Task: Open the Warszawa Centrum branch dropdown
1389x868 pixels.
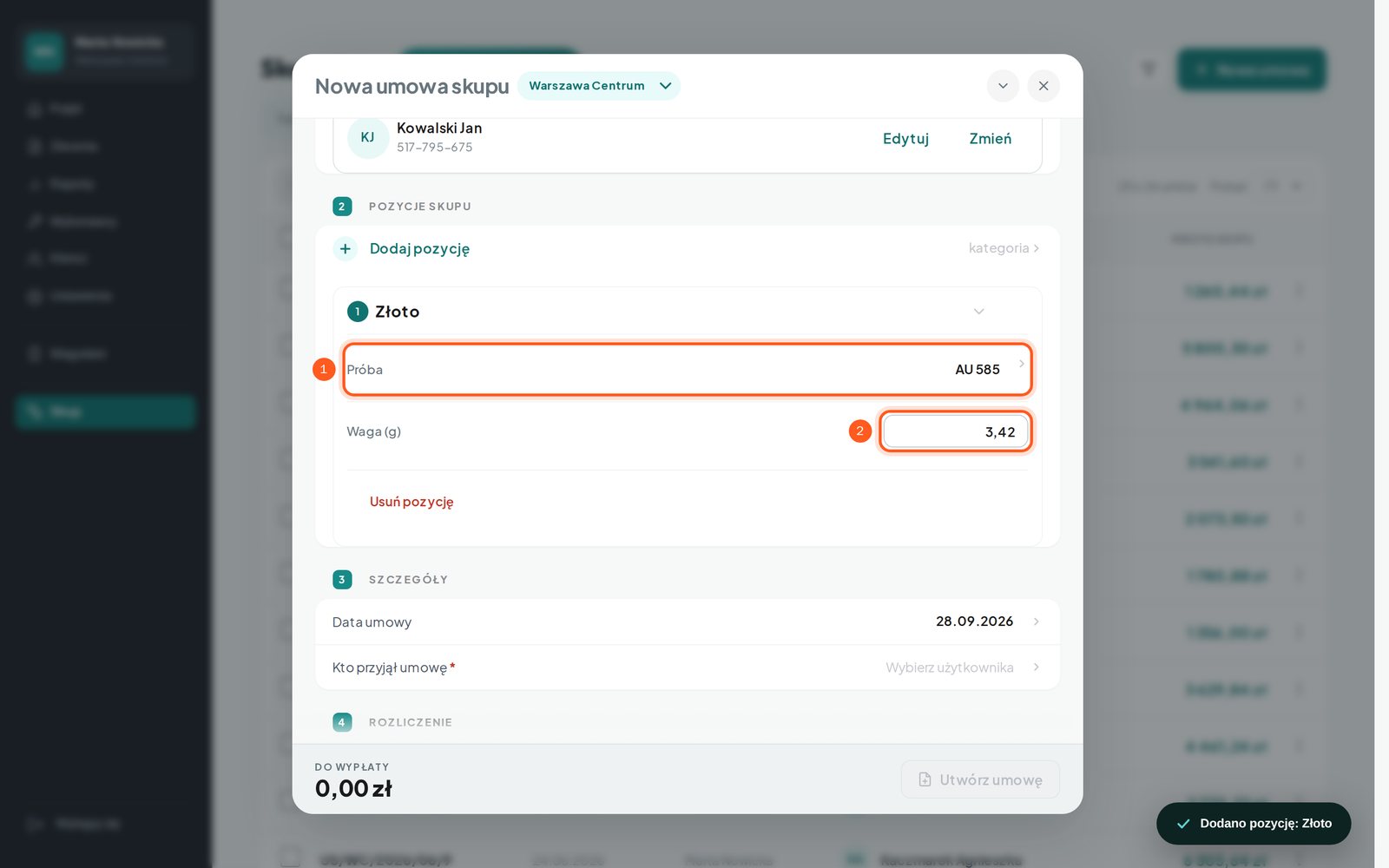Action: [599, 86]
